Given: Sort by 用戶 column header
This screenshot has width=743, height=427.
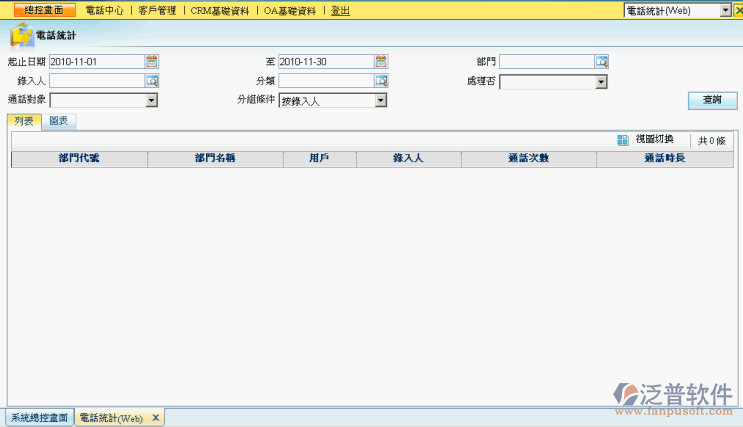Looking at the screenshot, I should coord(319,158).
